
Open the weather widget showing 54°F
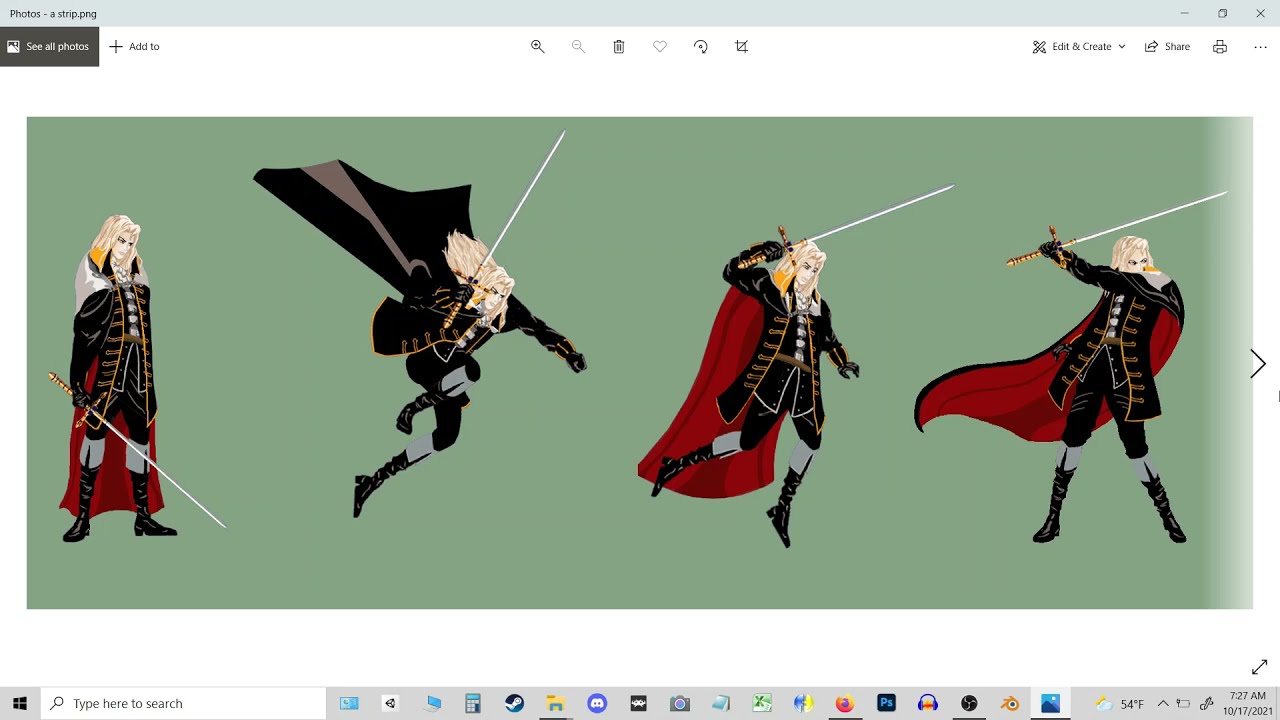click(1120, 703)
